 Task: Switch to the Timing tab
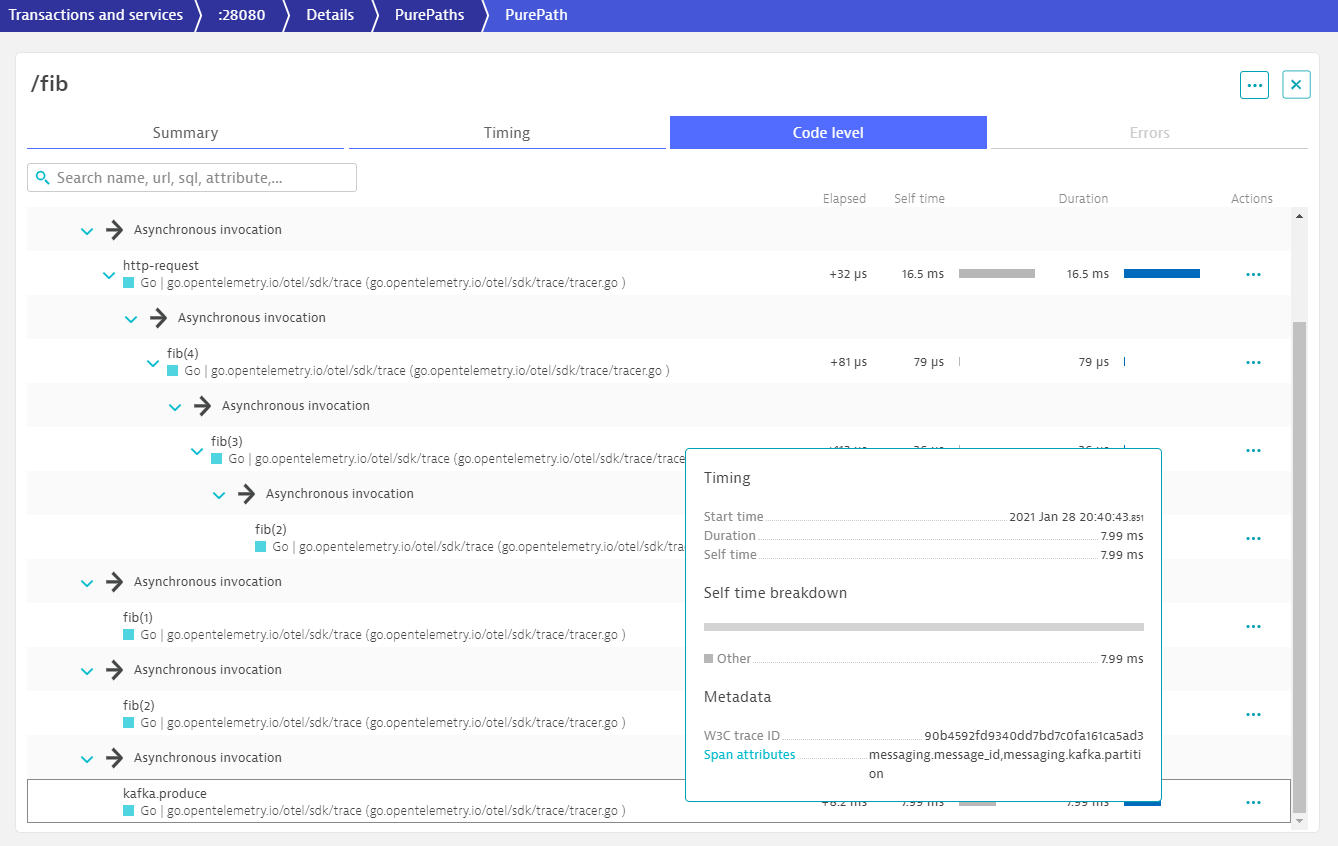[507, 133]
